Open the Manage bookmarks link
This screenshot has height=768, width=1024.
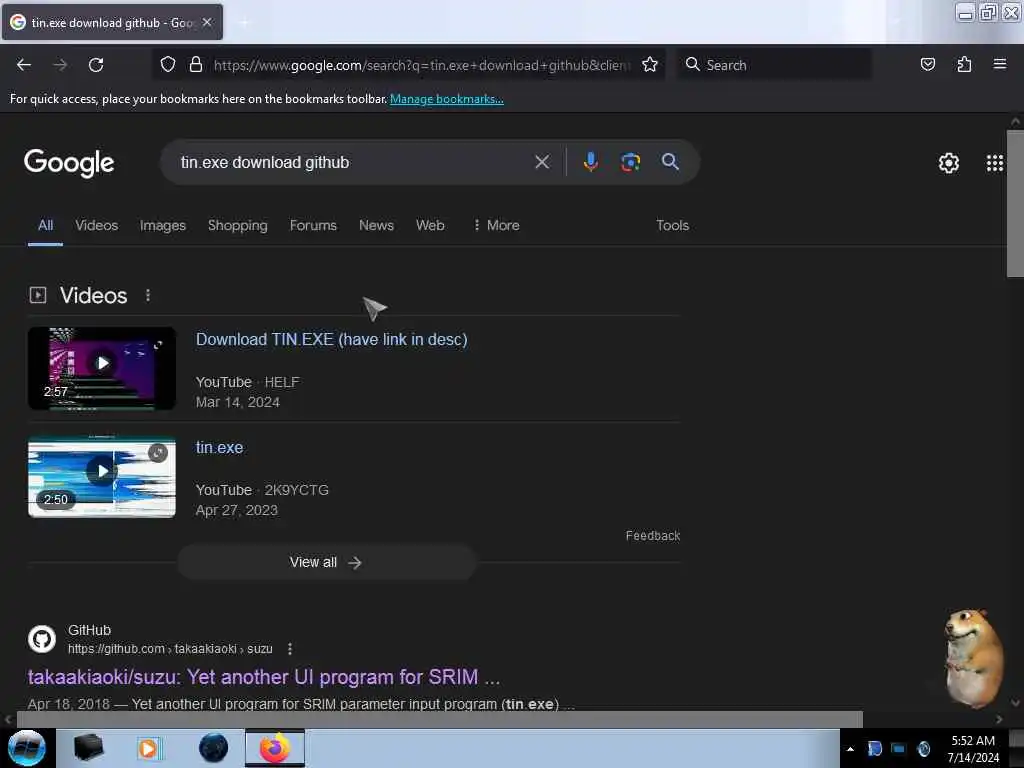coord(447,99)
